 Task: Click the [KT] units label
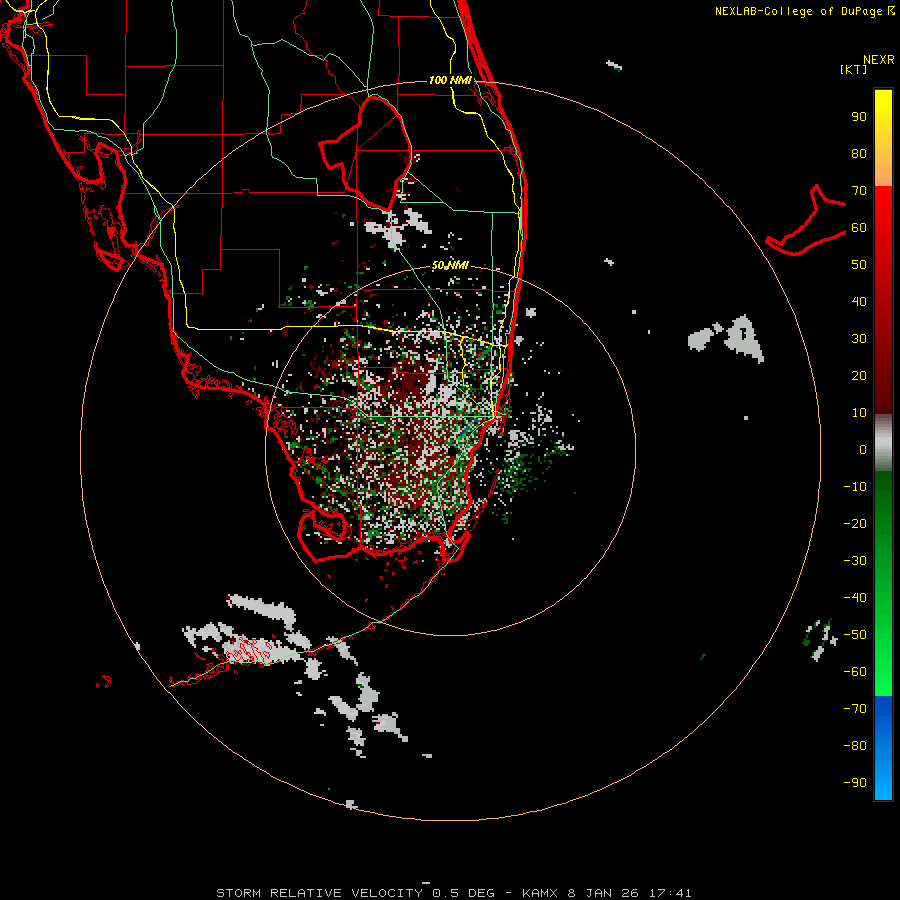click(853, 69)
